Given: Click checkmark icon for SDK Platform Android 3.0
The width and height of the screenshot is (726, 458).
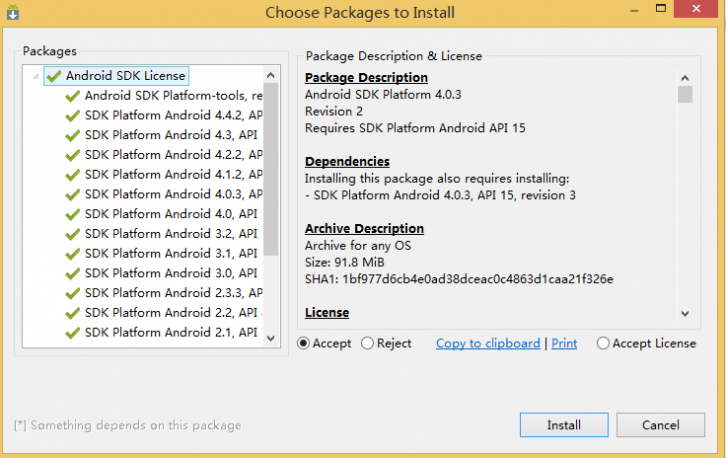Looking at the screenshot, I should (73, 274).
